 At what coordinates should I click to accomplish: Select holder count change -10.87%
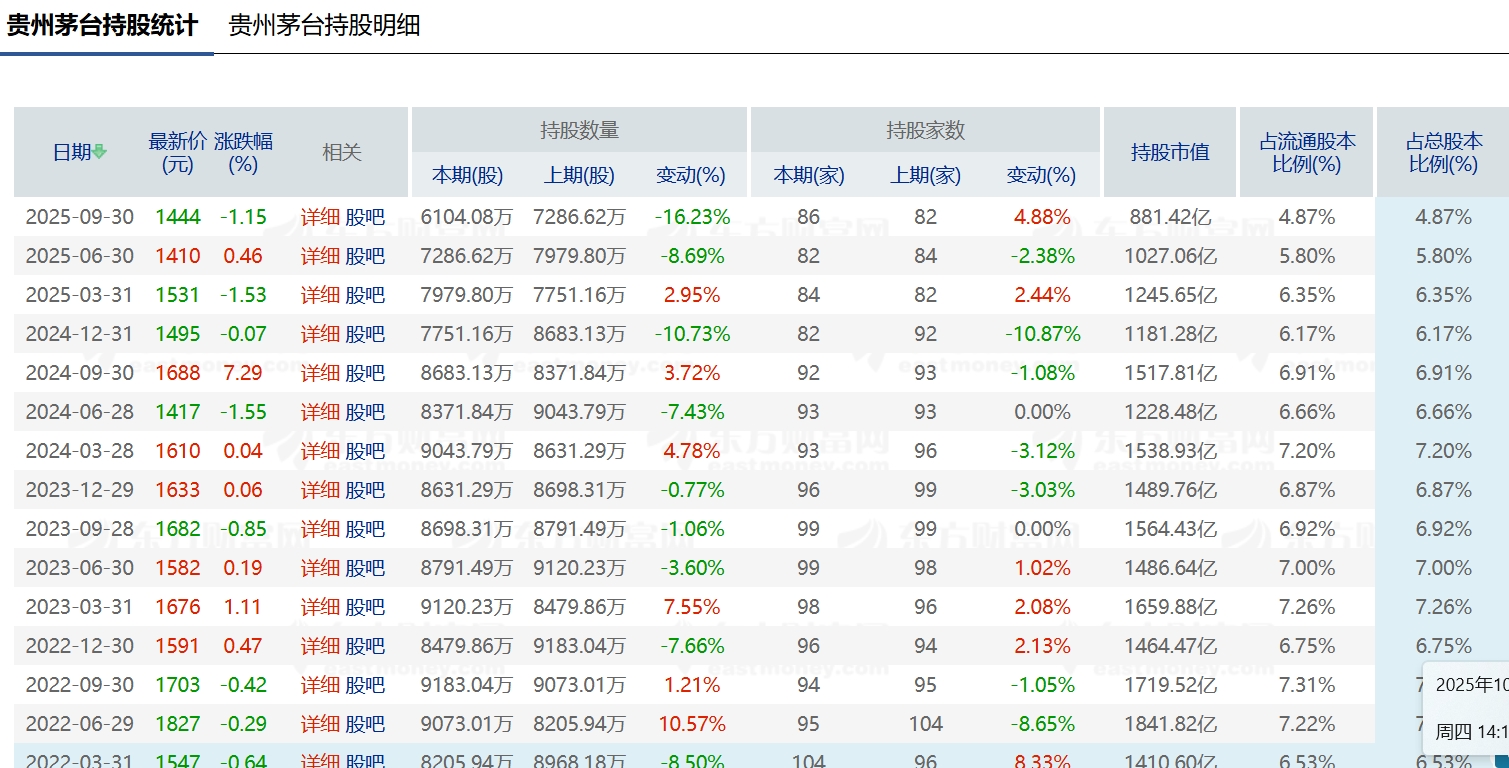coord(1043,334)
